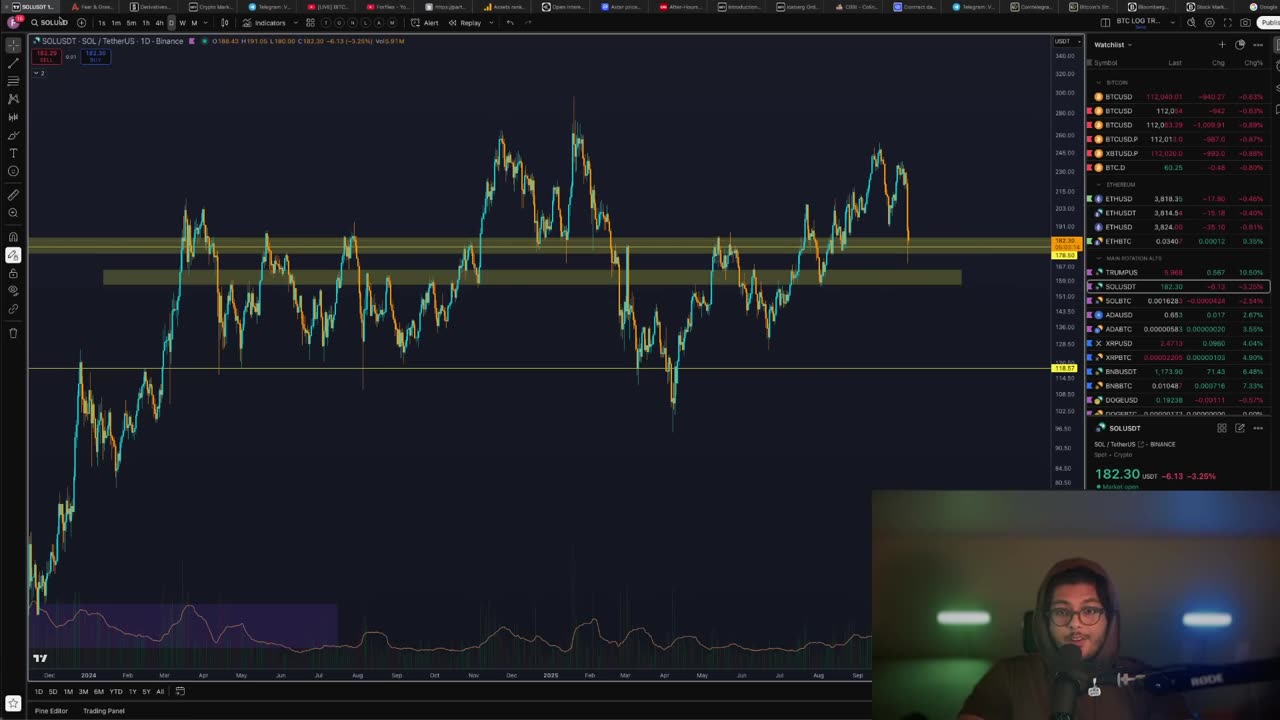Select the M monthly timeframe
This screenshot has width=1280, height=720.
click(x=194, y=22)
